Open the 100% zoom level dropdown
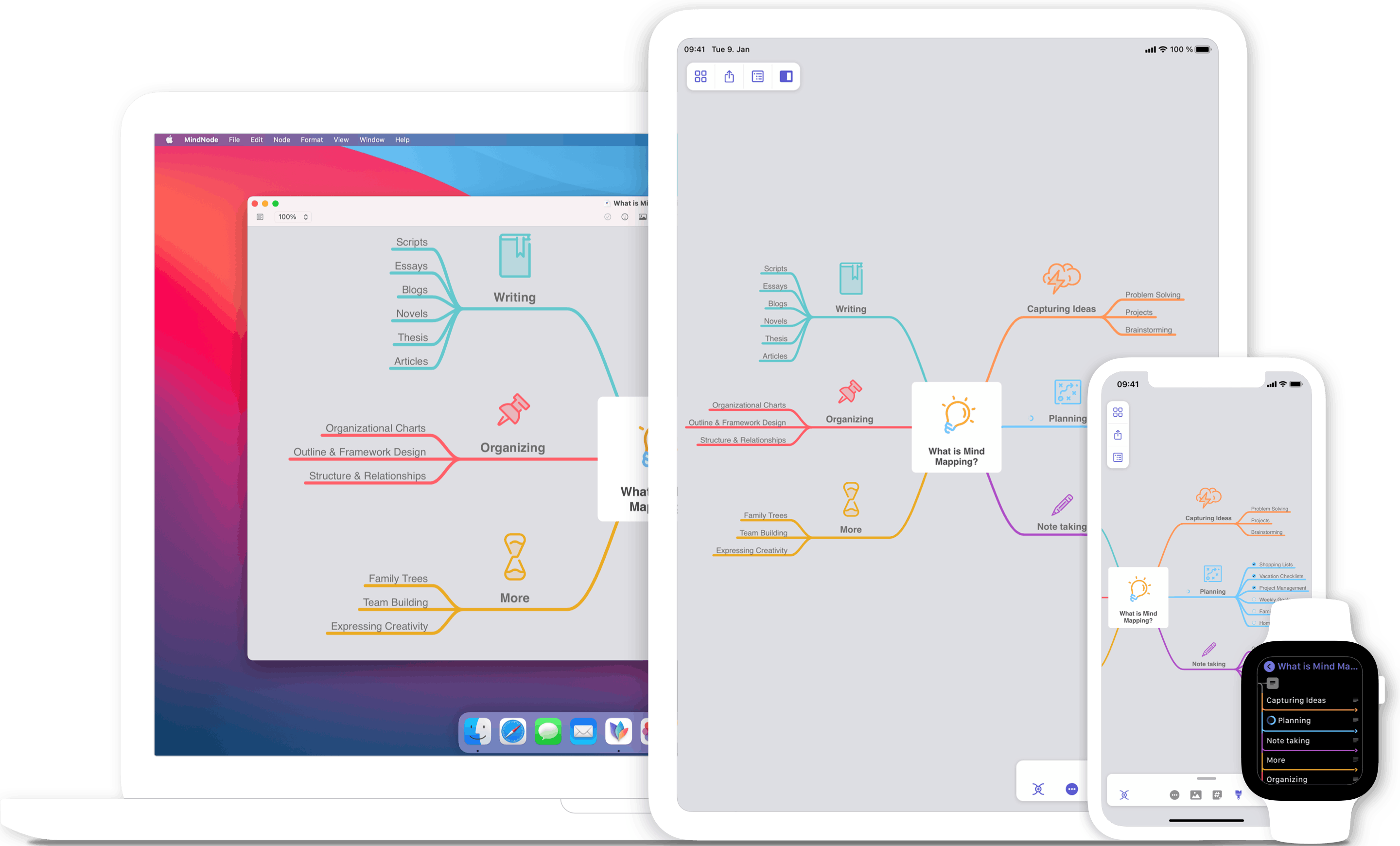 click(x=293, y=217)
